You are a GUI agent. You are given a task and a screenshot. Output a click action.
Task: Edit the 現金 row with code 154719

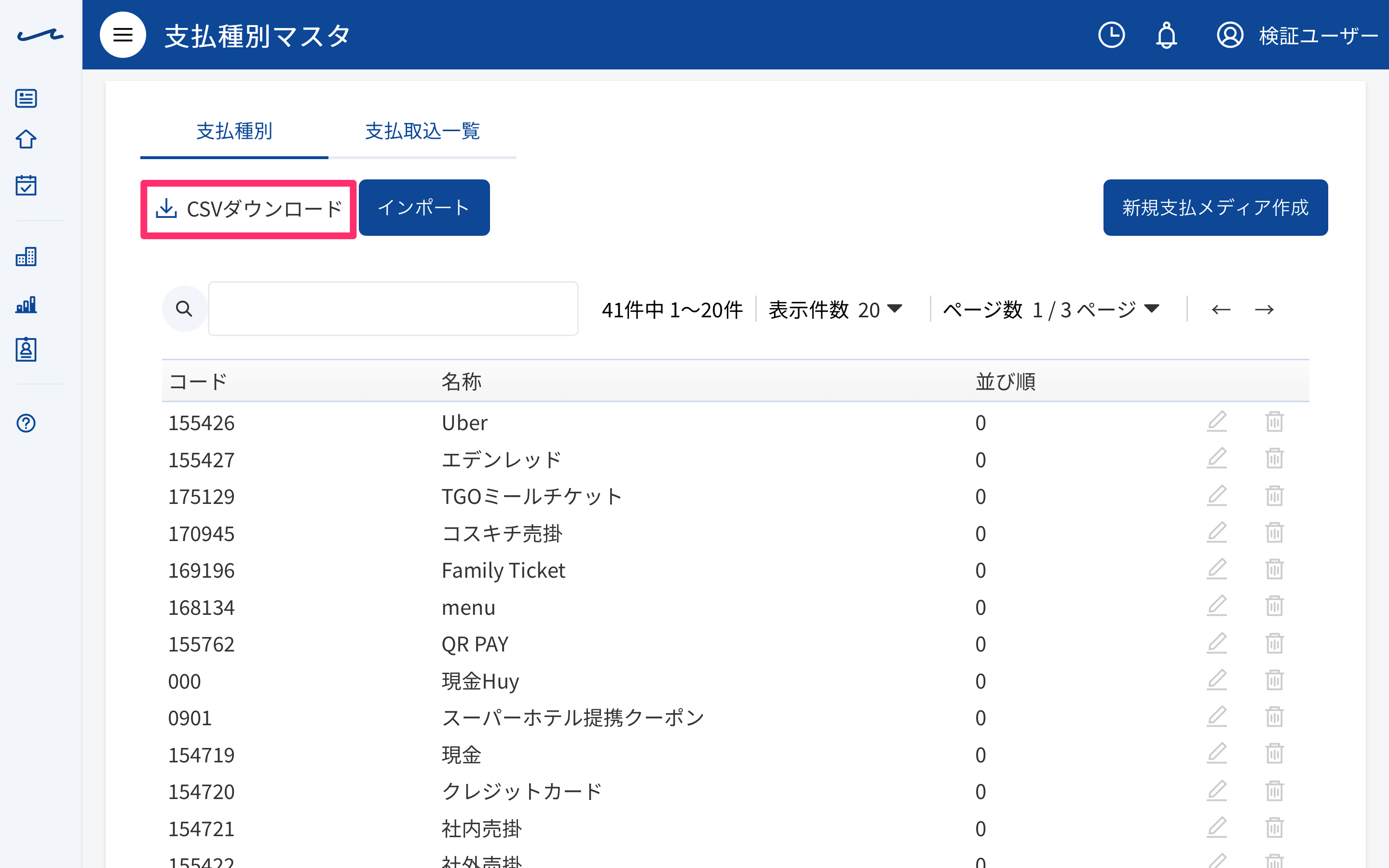click(1217, 754)
